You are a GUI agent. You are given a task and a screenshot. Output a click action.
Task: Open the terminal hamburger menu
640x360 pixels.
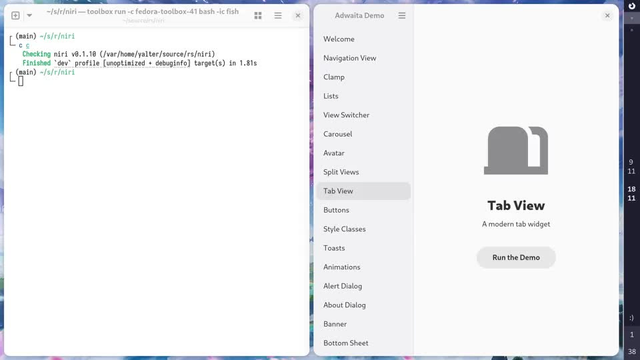pyautogui.click(x=278, y=16)
